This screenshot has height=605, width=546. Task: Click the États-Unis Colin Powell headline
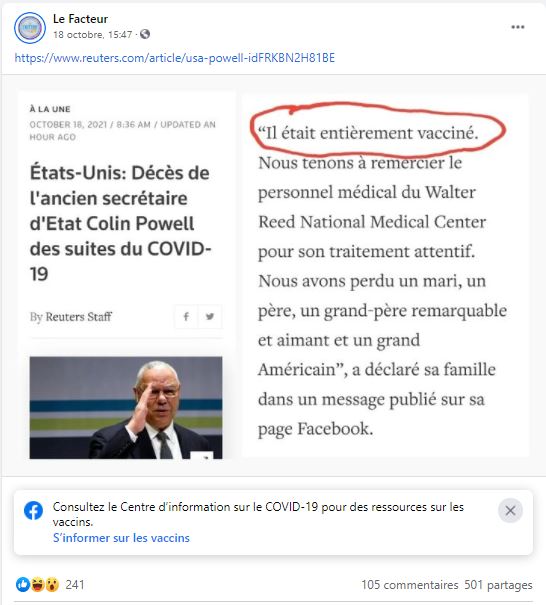(x=120, y=223)
